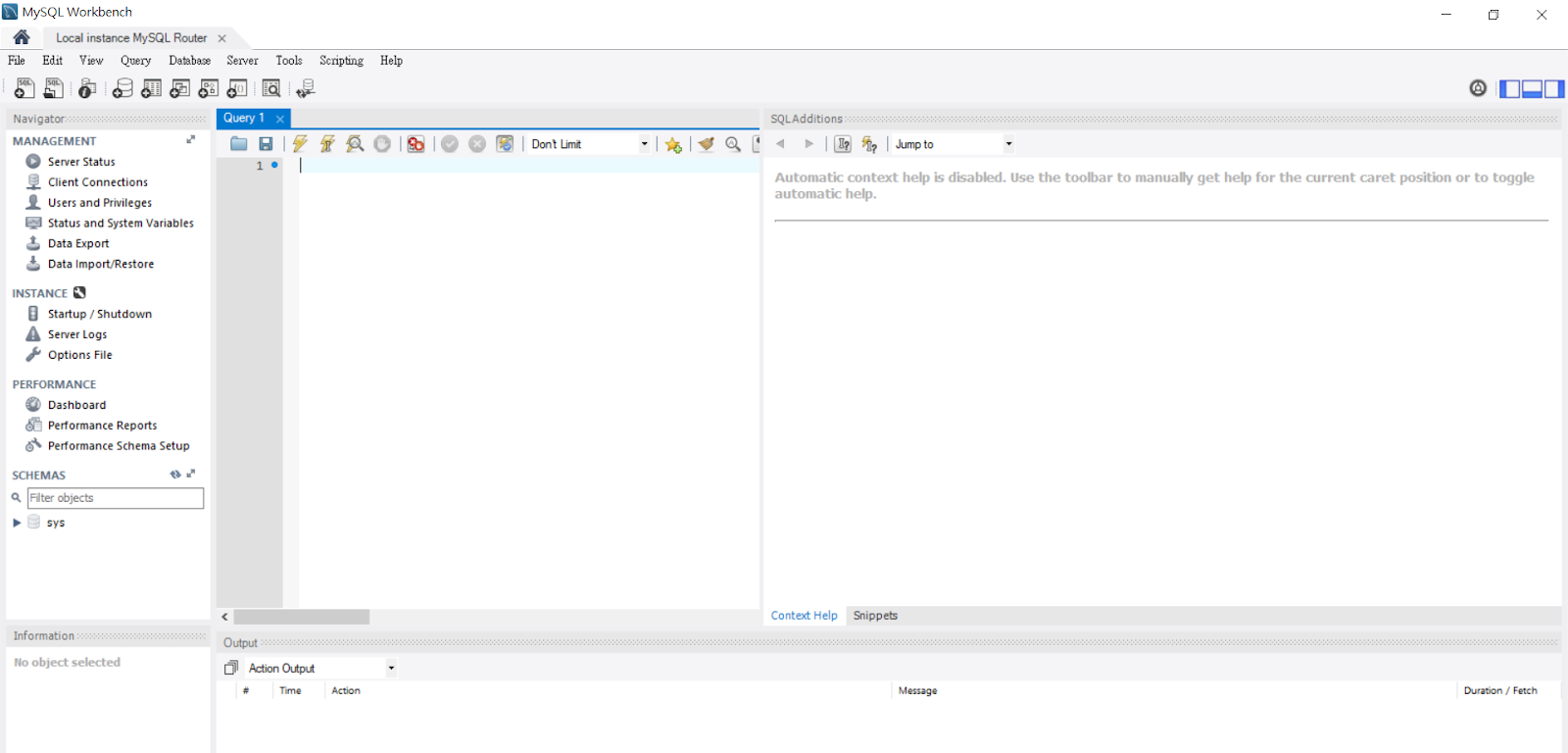Toggle the left sidebar panel visibility
This screenshot has width=1568, height=753.
pos(1510,88)
